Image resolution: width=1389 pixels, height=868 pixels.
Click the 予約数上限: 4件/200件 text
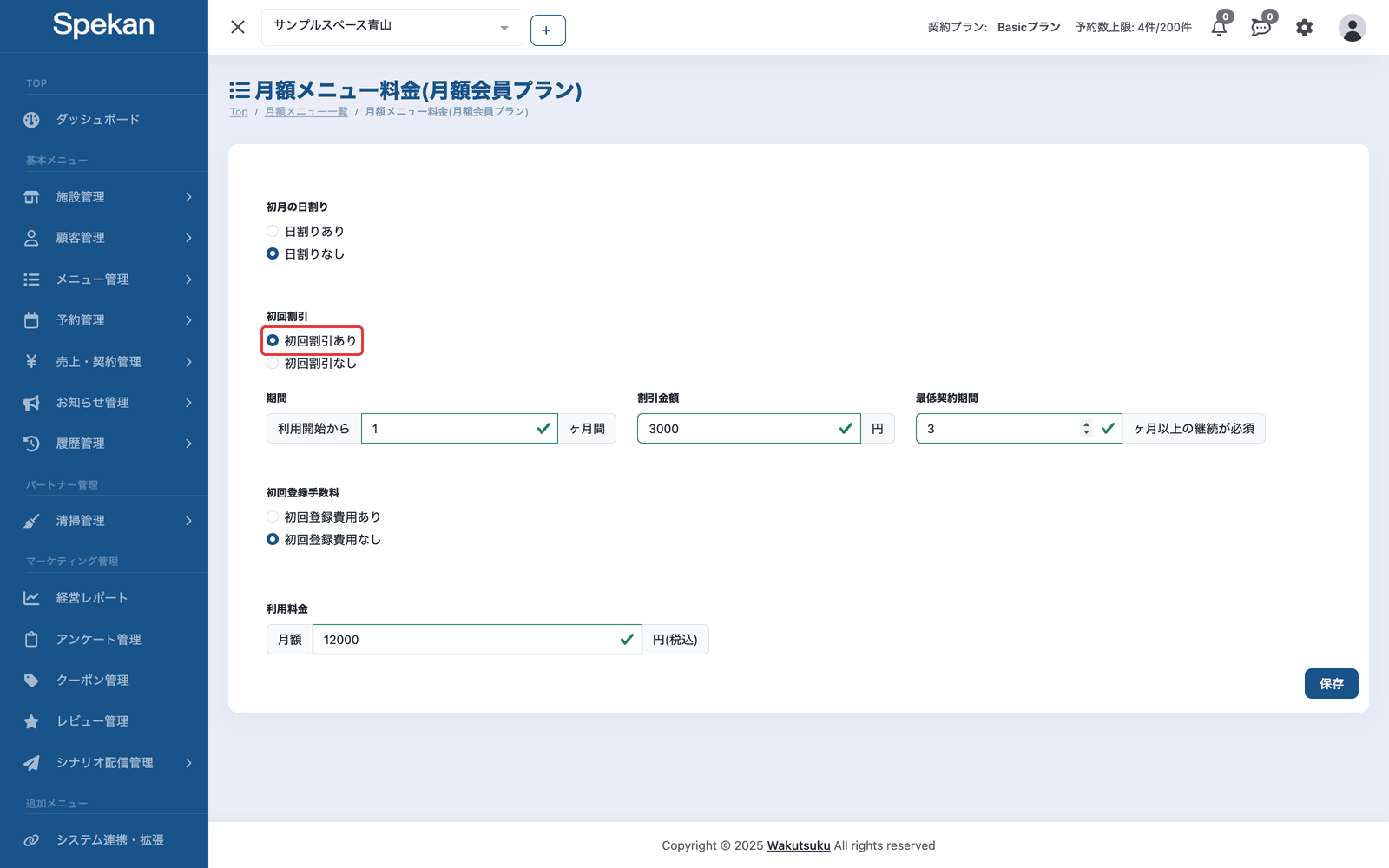pos(1133,28)
